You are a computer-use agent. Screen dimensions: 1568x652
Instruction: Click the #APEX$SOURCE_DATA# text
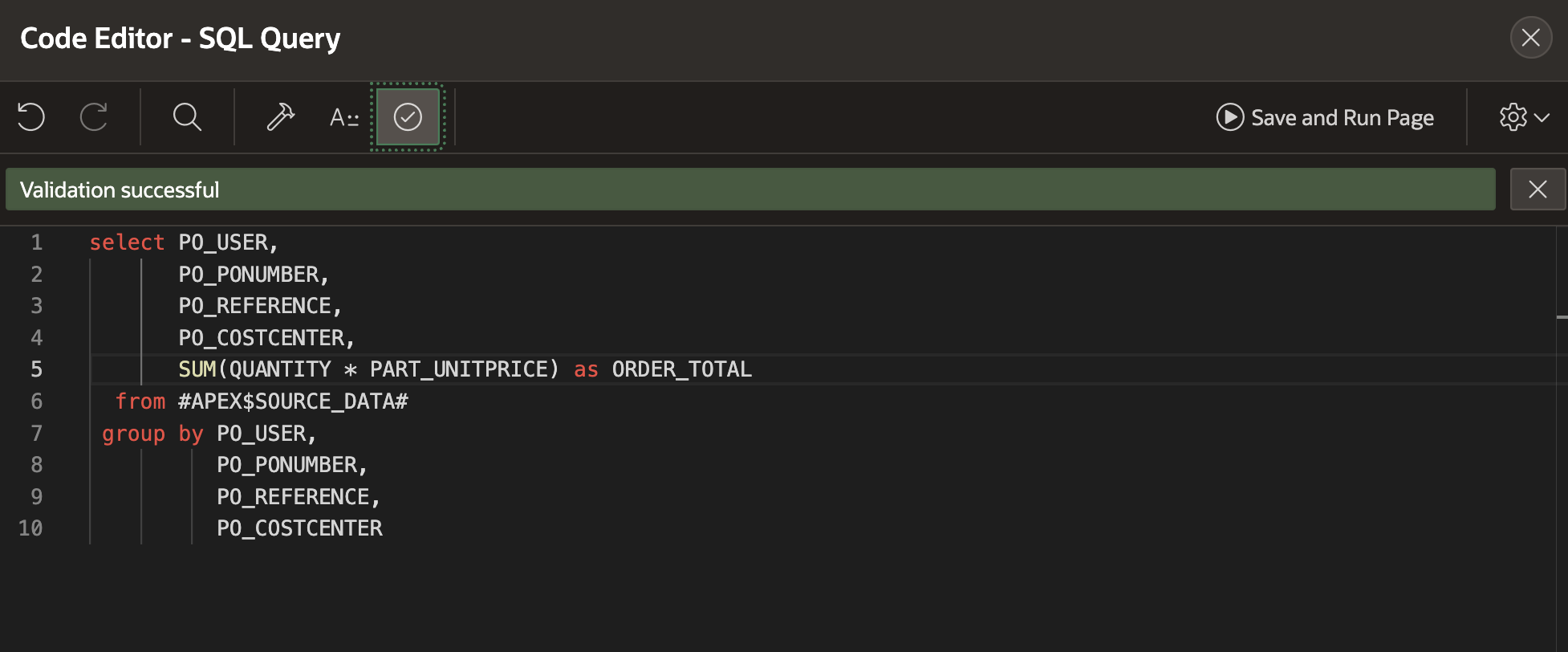pyautogui.click(x=293, y=401)
